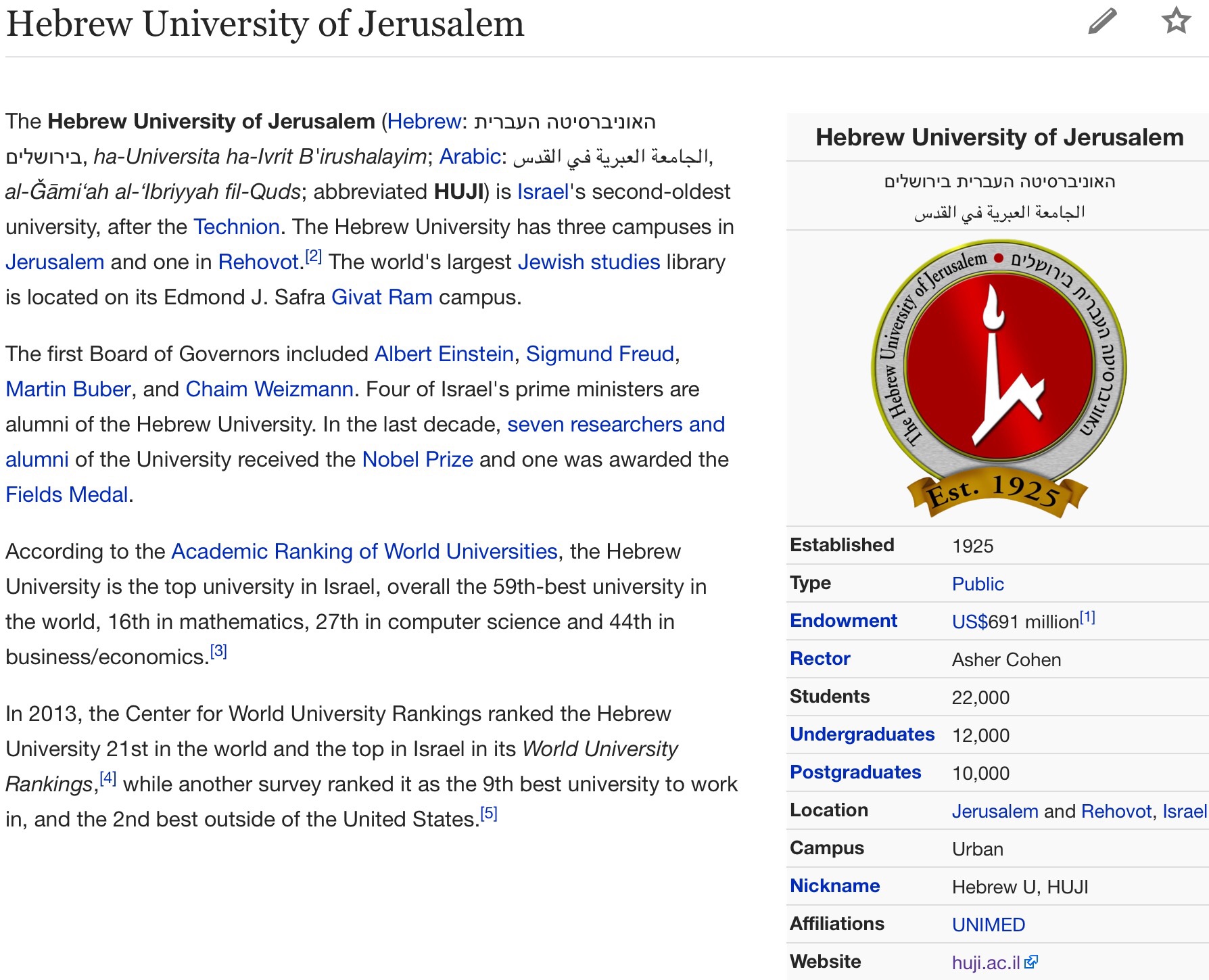Click Israel in the infobox Location row
Viewport: 1209px width, 980px height.
1185,811
